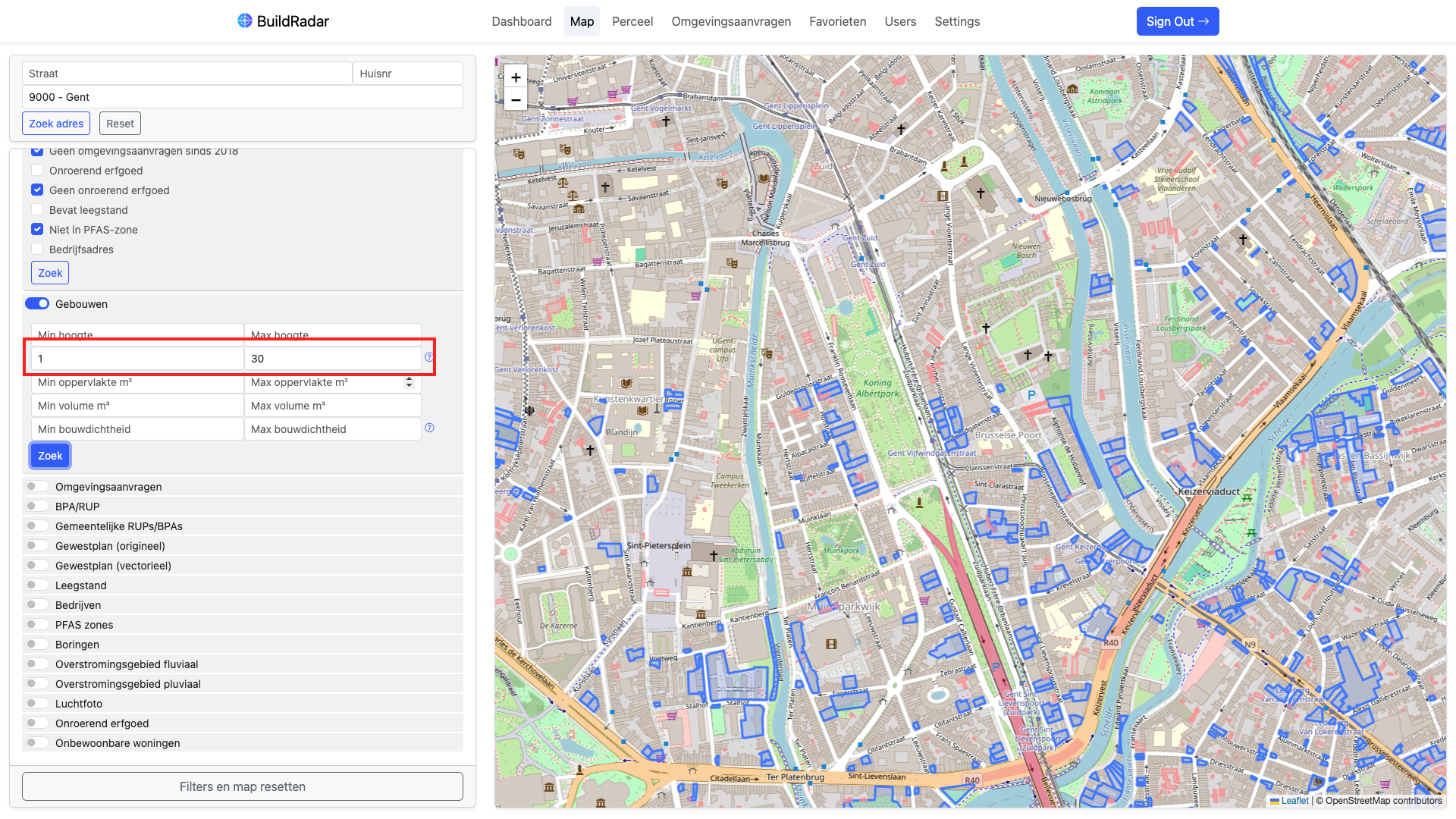This screenshot has height=819, width=1456.
Task: Turn on the PFAS zones layer toggle
Action: [37, 625]
